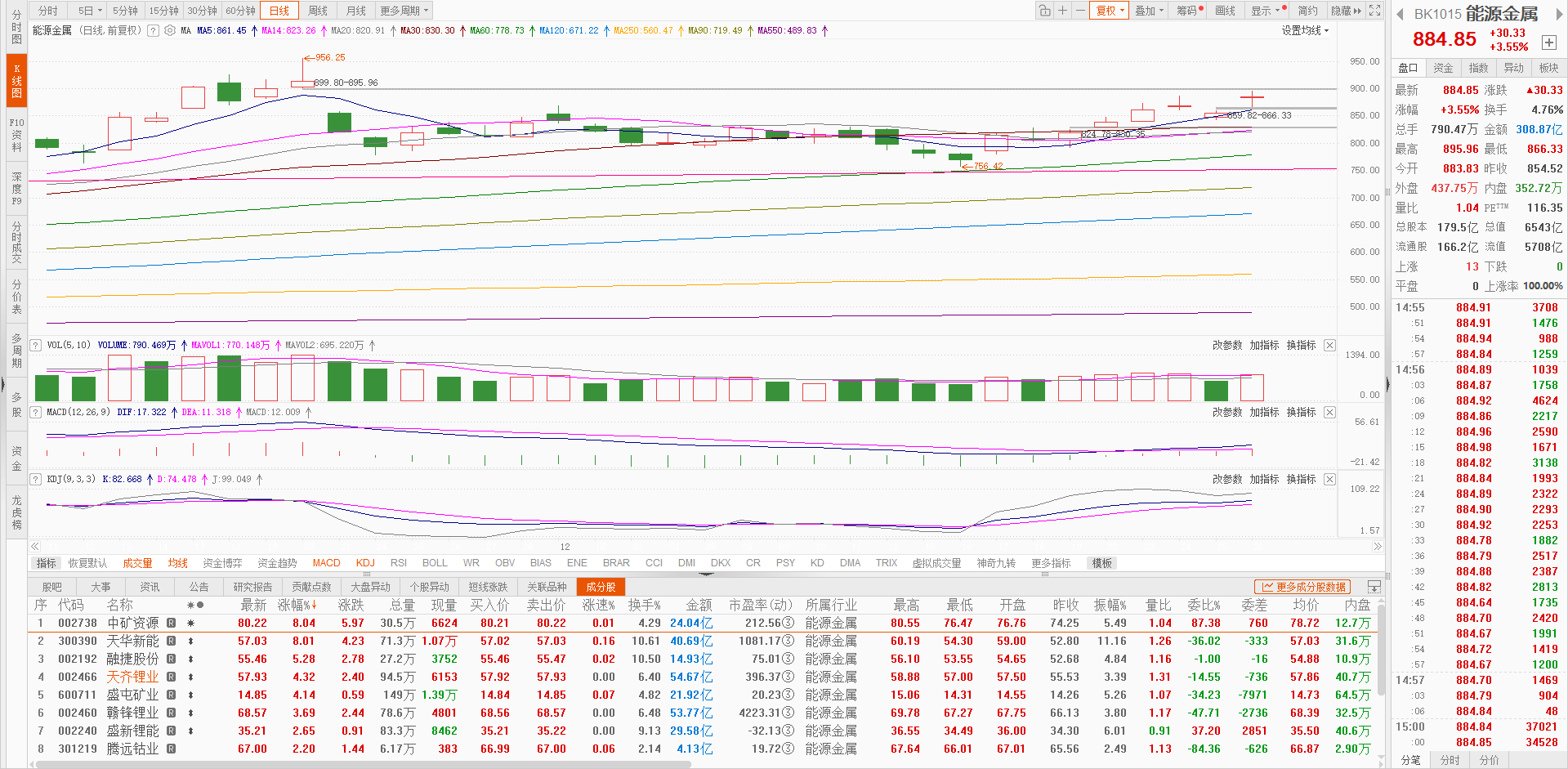This screenshot has height=769, width=1568.
Task: Expand the 更多周期 period dropdown
Action: (404, 11)
